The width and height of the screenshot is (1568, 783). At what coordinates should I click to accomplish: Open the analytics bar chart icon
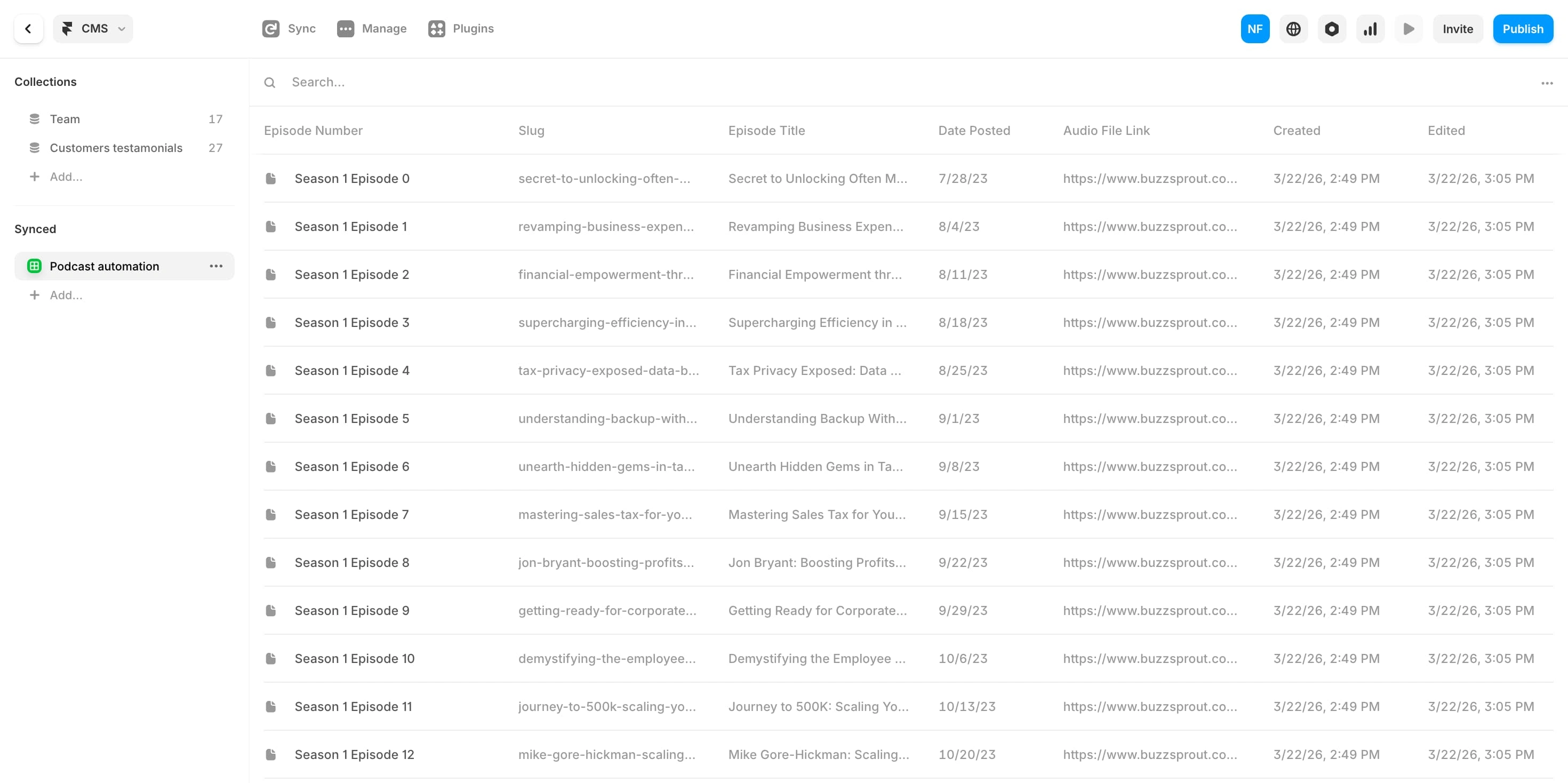pos(1370,29)
